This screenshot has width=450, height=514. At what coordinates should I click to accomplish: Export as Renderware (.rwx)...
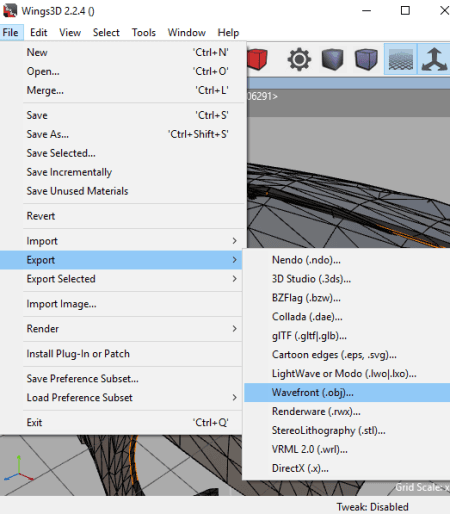click(x=347, y=412)
